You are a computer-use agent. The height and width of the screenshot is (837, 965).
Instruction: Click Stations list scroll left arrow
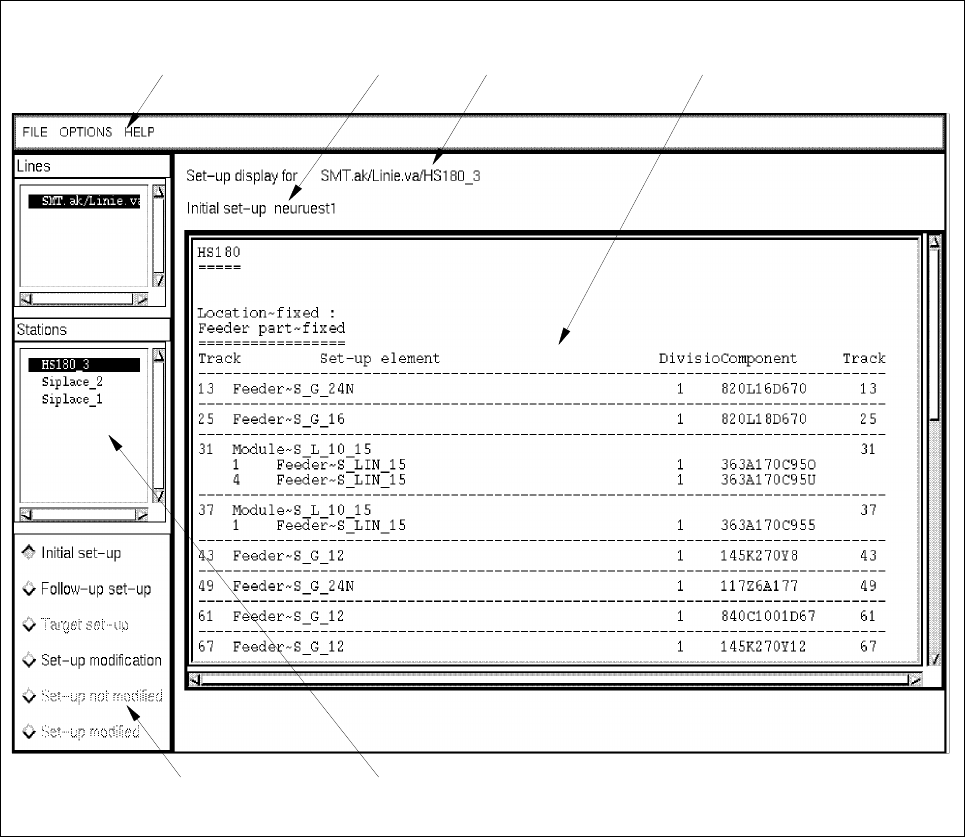[x=26, y=515]
